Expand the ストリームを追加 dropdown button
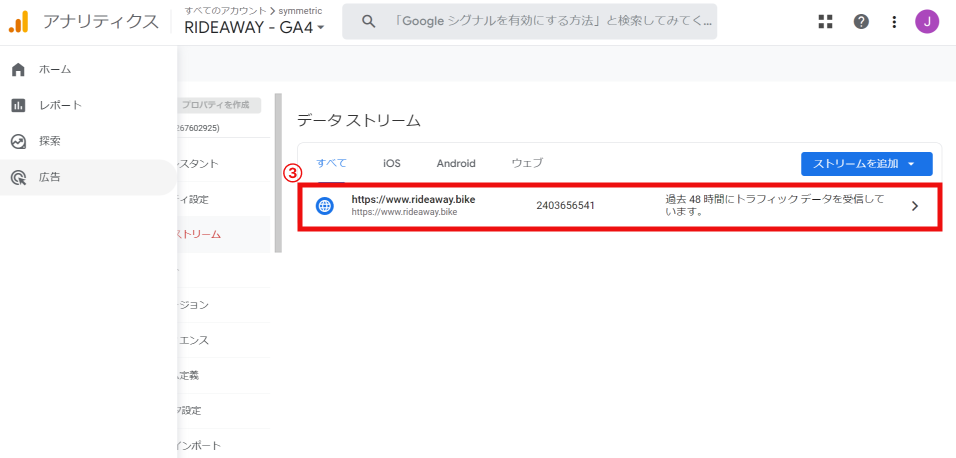Image resolution: width=956 pixels, height=458 pixels. click(866, 163)
